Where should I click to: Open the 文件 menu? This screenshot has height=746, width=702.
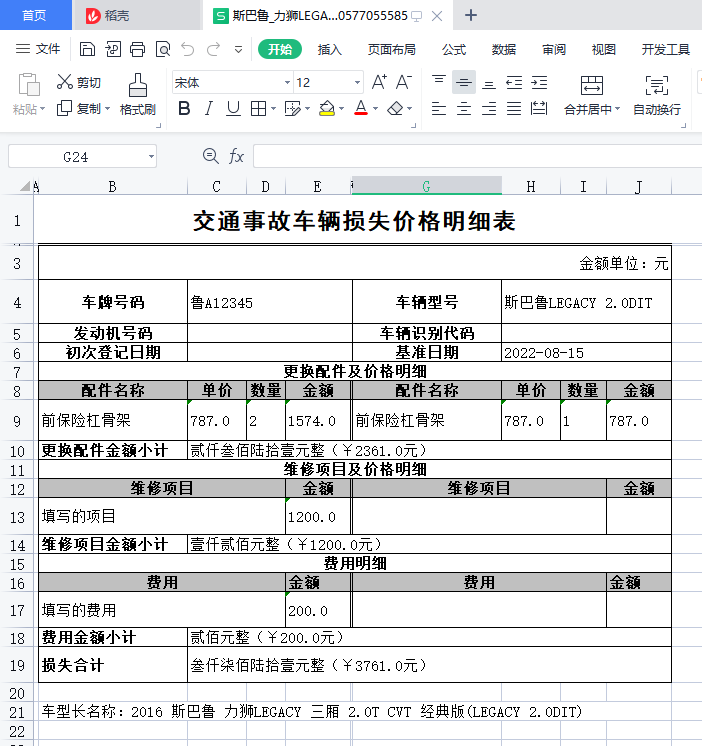(x=39, y=49)
